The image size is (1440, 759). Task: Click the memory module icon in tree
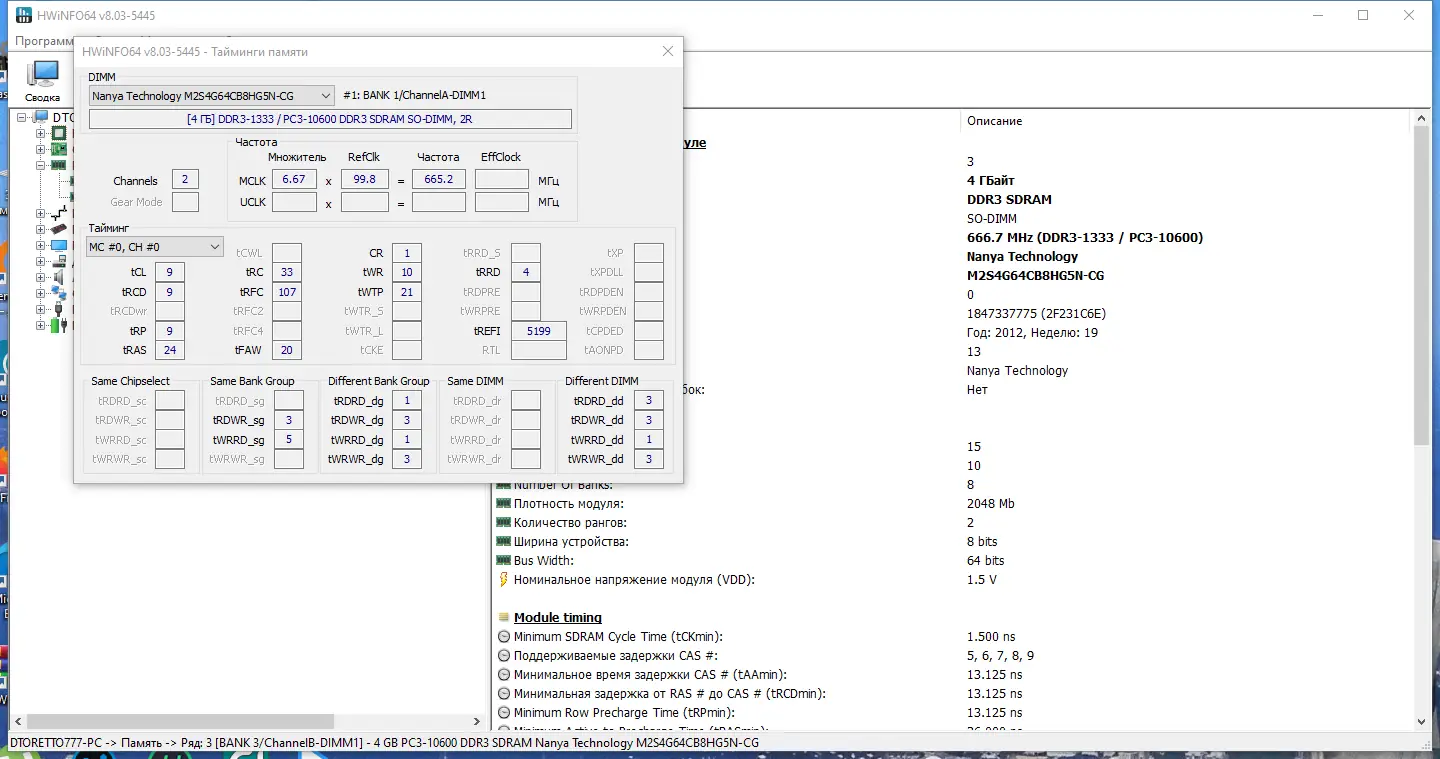click(59, 165)
